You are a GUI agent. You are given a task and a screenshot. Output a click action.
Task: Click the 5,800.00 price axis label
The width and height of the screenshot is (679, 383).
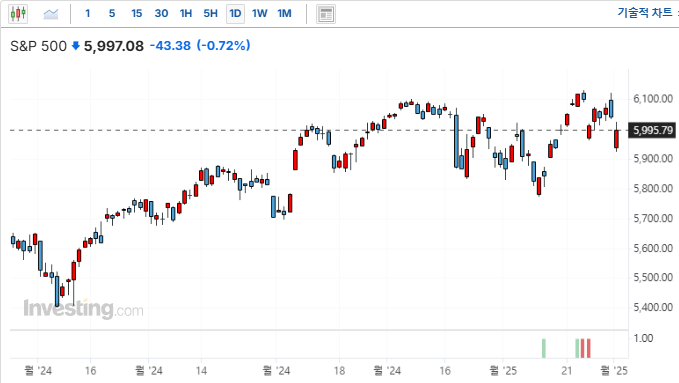click(x=653, y=188)
